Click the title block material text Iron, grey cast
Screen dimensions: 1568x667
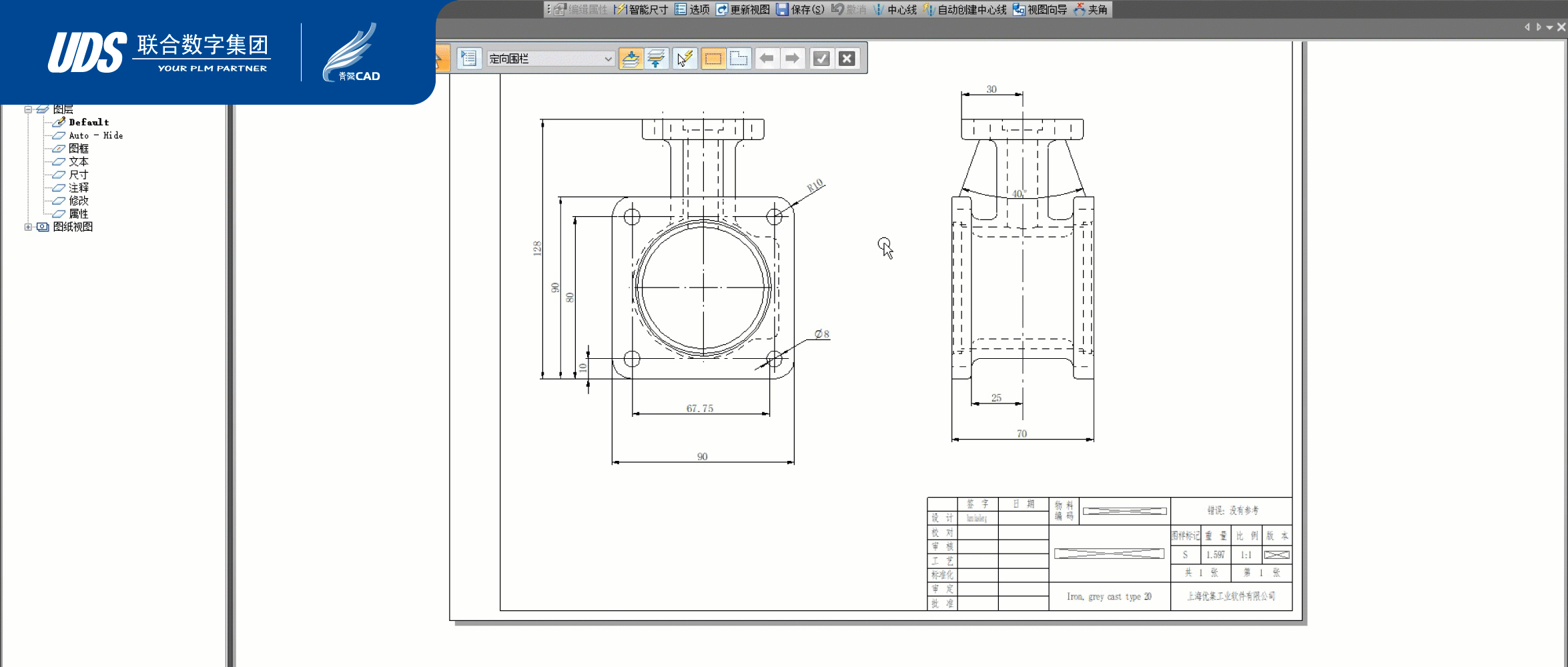(1109, 597)
